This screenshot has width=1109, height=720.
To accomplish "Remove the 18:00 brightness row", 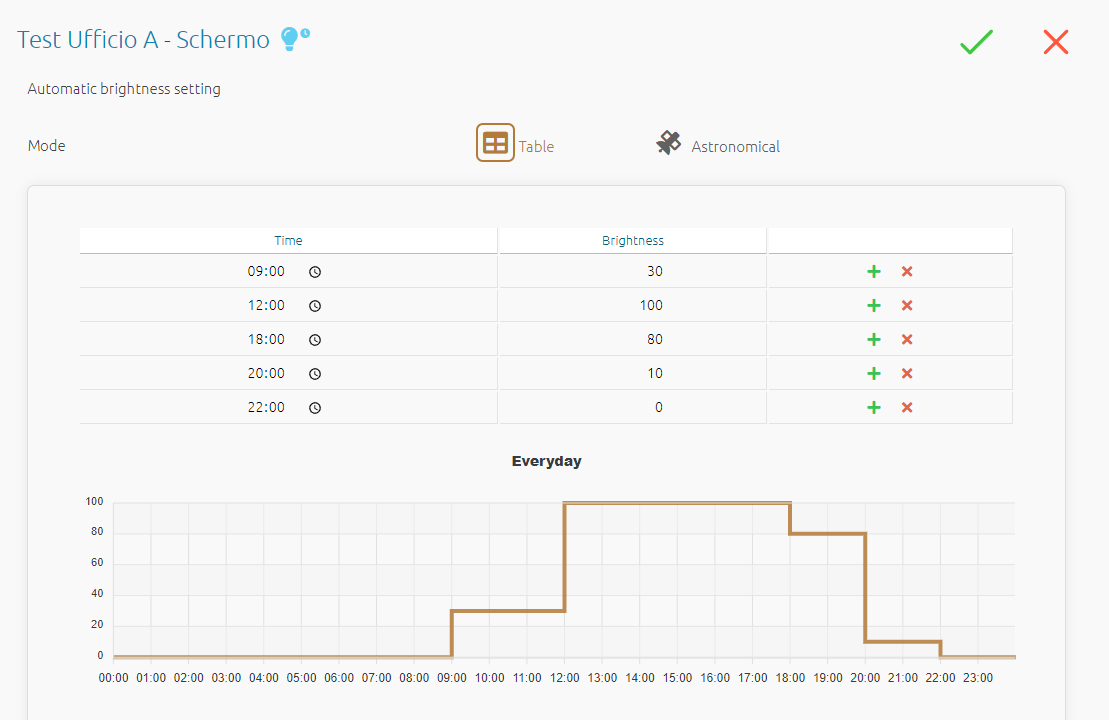I will [907, 340].
